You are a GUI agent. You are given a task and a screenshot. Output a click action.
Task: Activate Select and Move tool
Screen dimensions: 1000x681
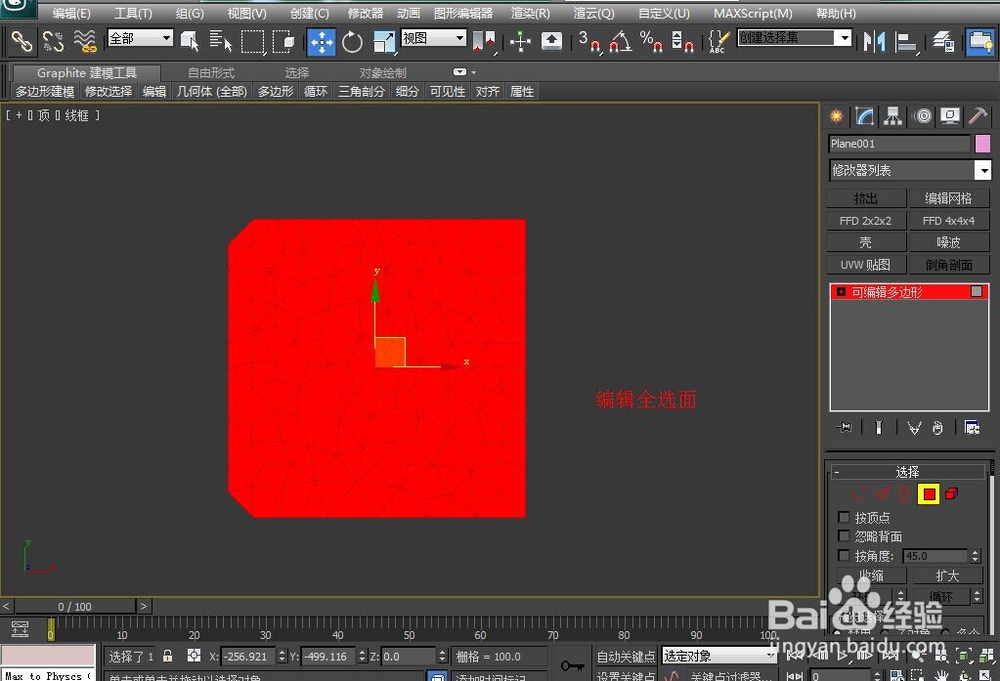pos(321,42)
